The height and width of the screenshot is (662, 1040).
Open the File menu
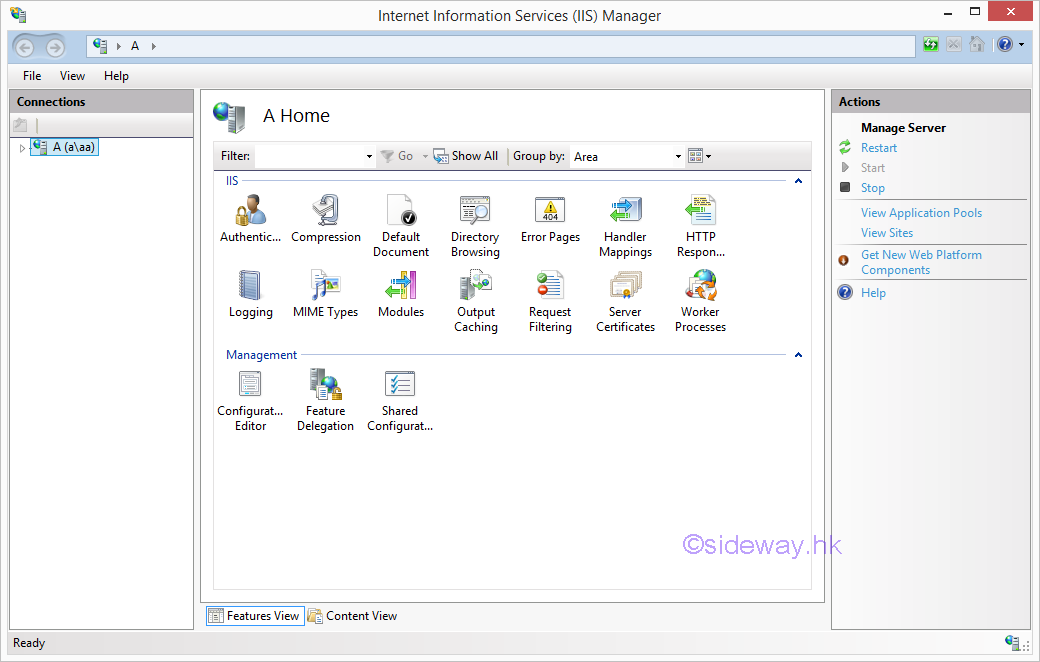coord(32,76)
